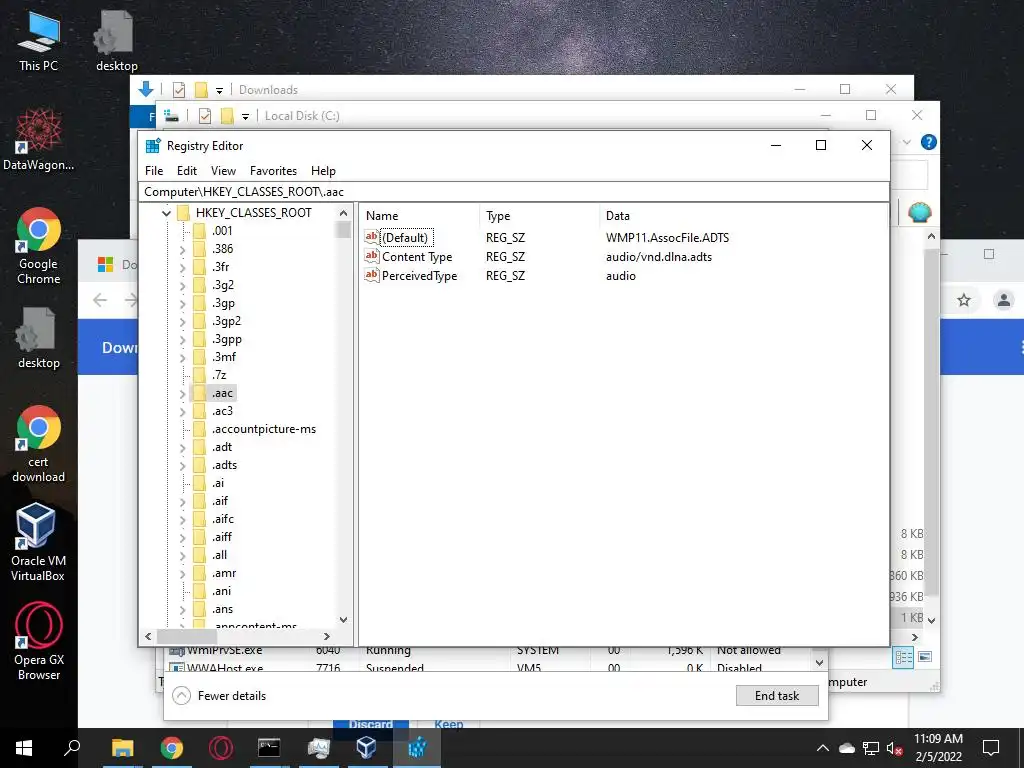Switch to VirtualBox taskbar icon
The height and width of the screenshot is (768, 1024).
tap(366, 748)
